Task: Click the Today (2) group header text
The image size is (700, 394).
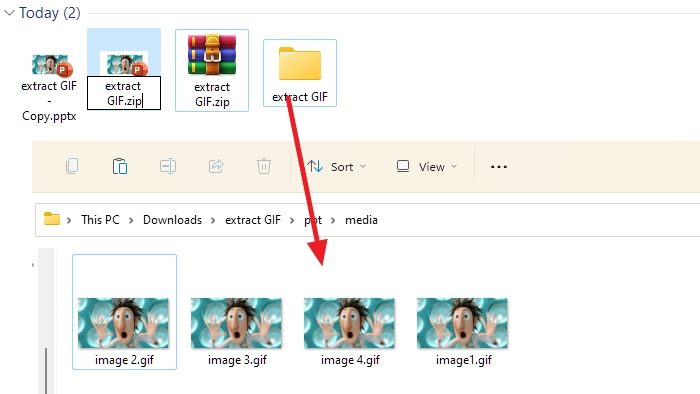Action: tap(50, 13)
